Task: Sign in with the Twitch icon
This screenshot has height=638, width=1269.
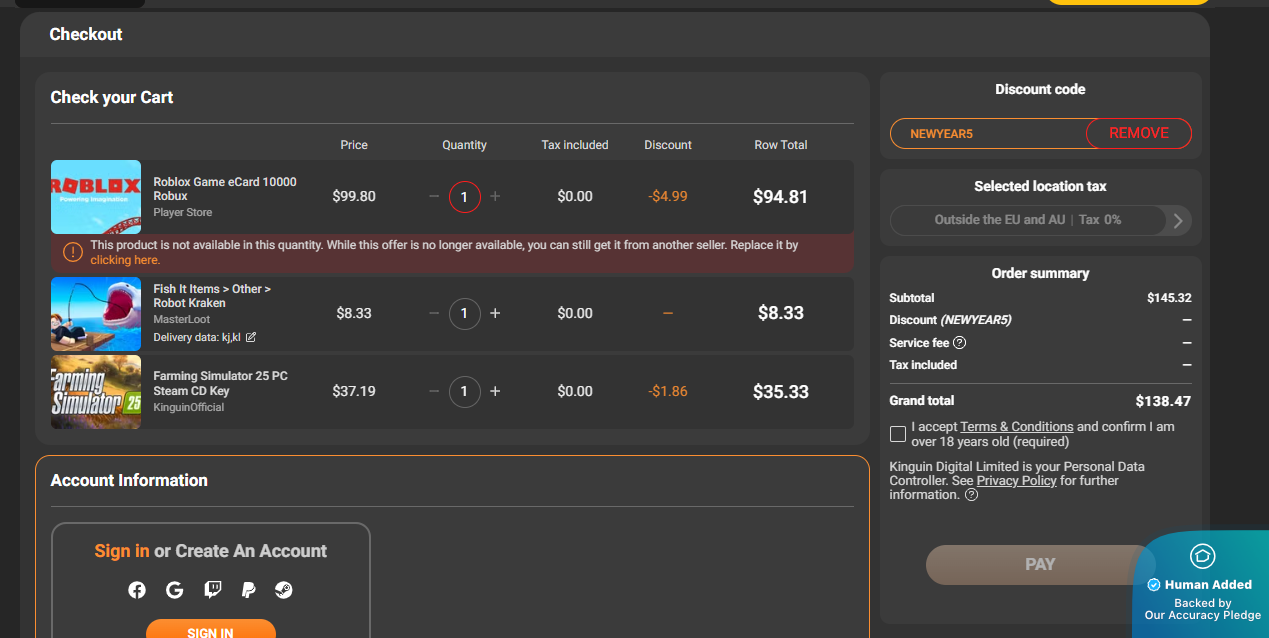Action: (213, 590)
